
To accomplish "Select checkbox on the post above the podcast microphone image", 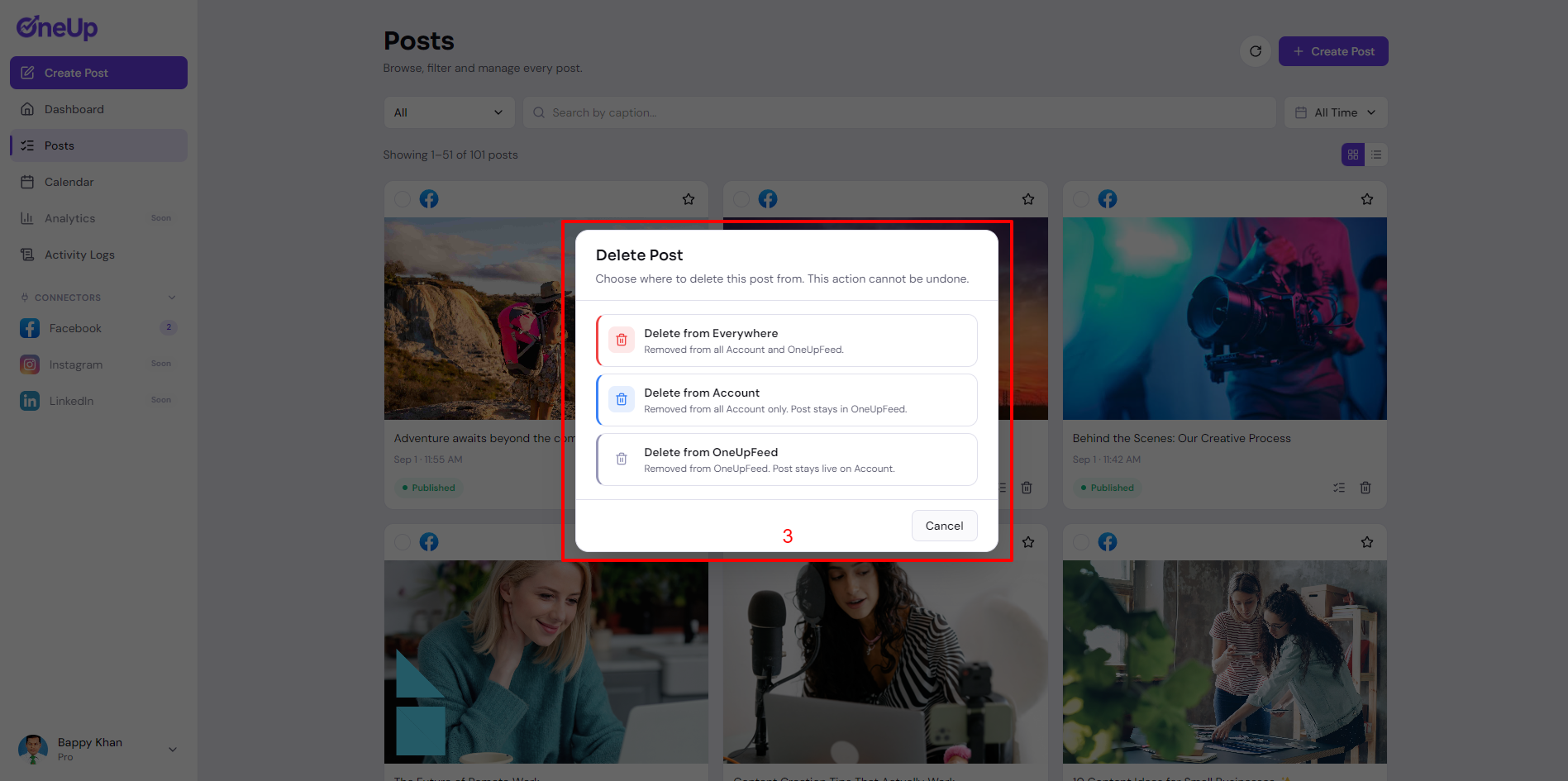I will 741,199.
